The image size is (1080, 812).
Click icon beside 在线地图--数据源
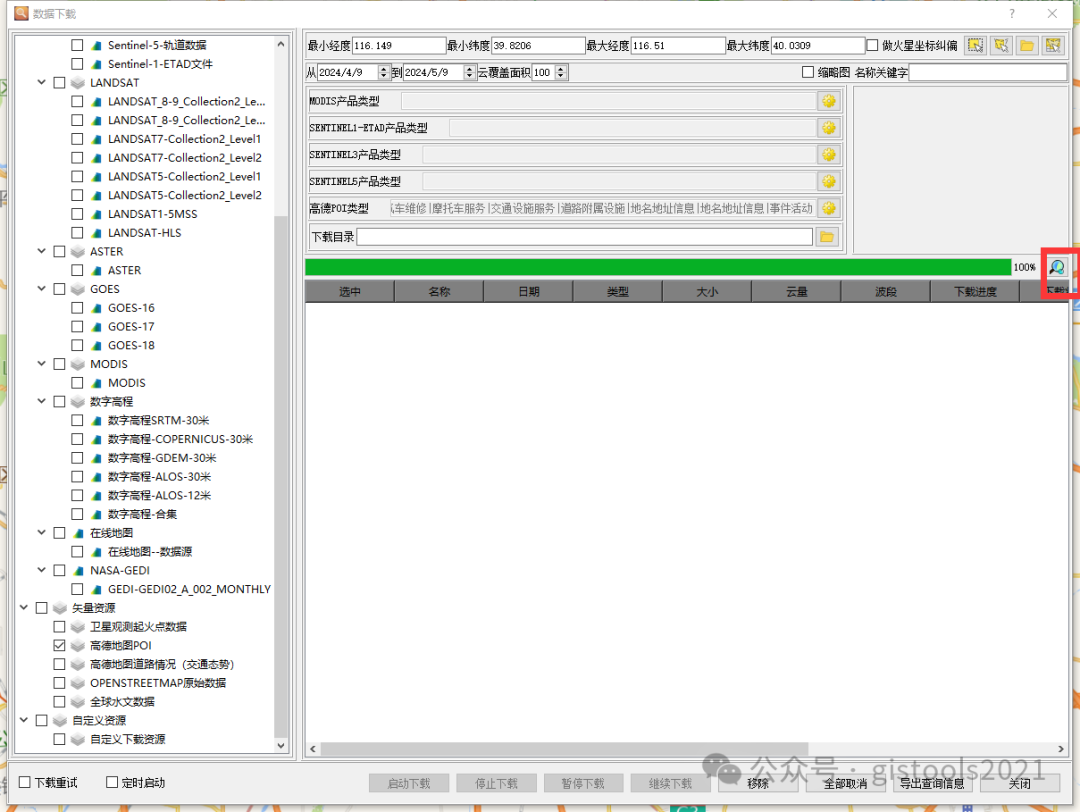(x=96, y=552)
